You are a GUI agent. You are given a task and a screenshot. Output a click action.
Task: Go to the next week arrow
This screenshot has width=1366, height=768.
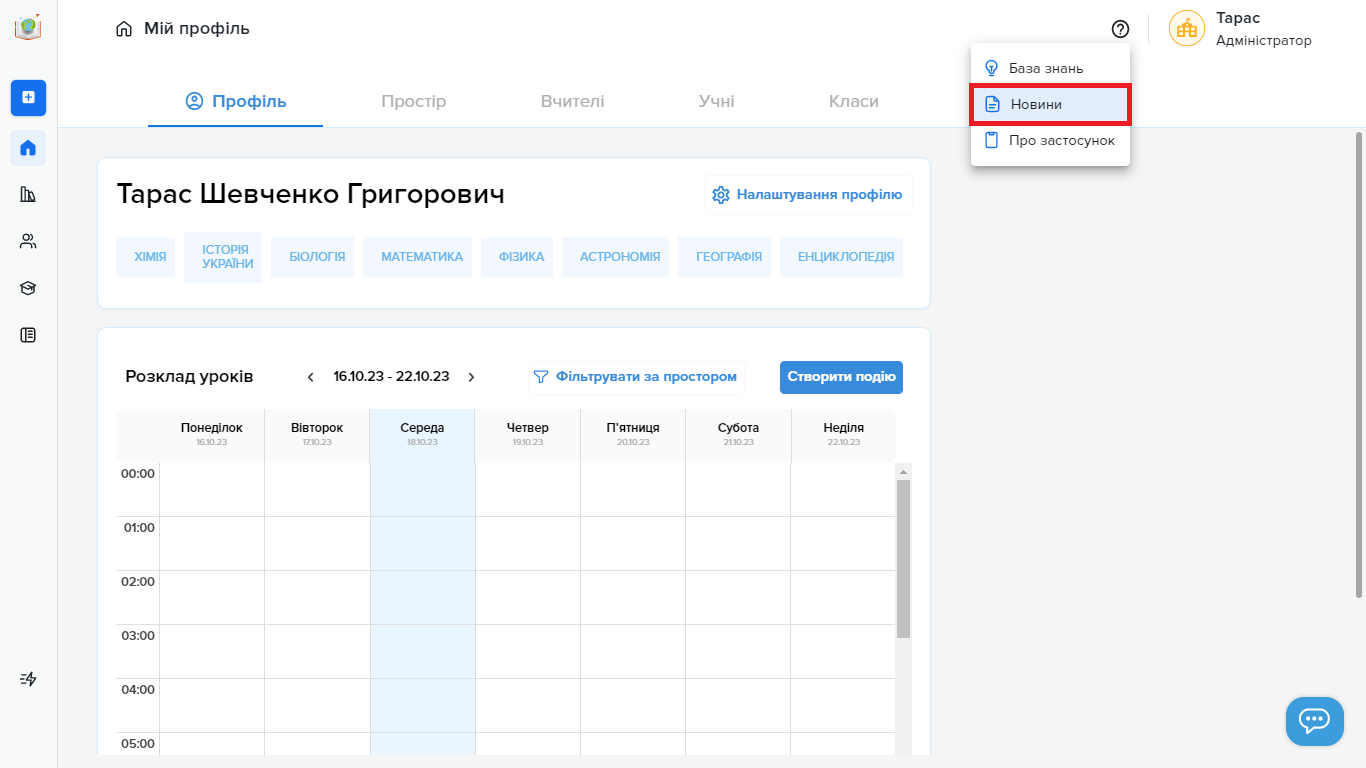click(x=471, y=377)
